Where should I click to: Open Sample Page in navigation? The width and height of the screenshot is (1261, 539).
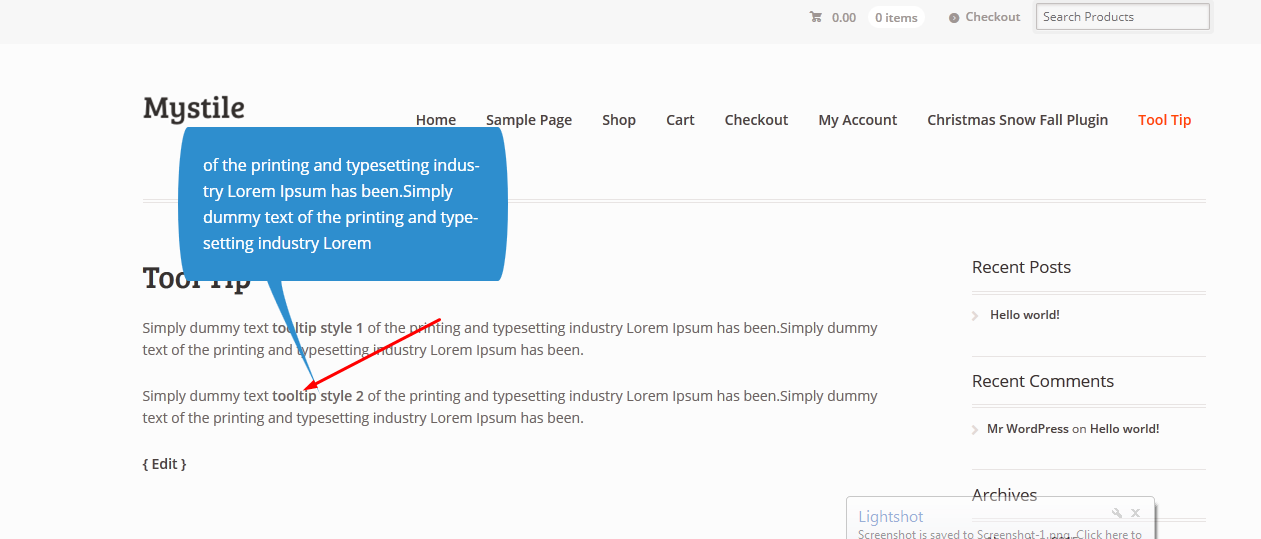(x=529, y=120)
